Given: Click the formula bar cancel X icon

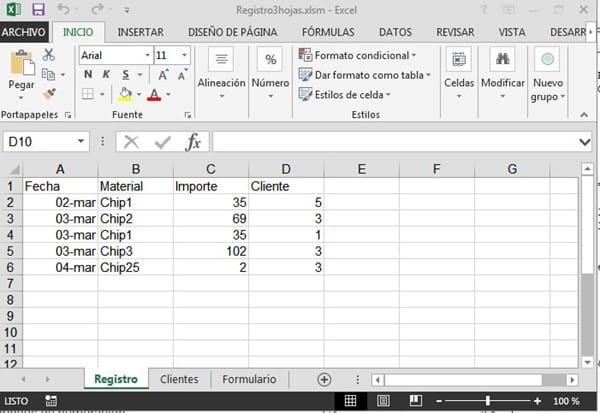Looking at the screenshot, I should [131, 142].
